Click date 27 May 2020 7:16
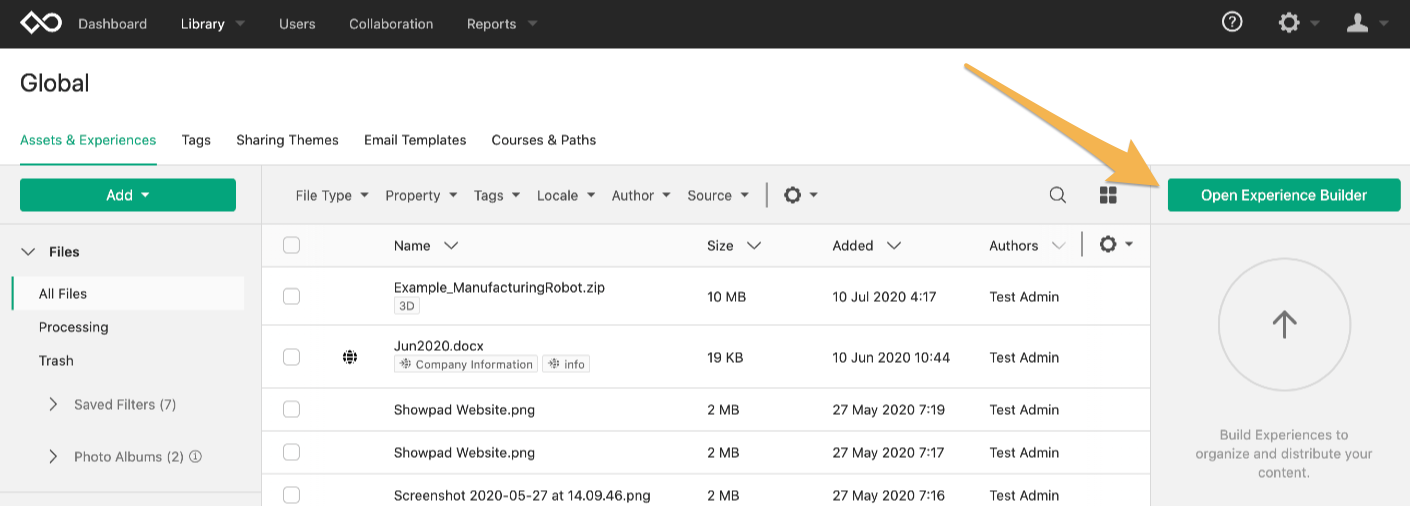Screen dimensions: 1410x506 (x=888, y=495)
